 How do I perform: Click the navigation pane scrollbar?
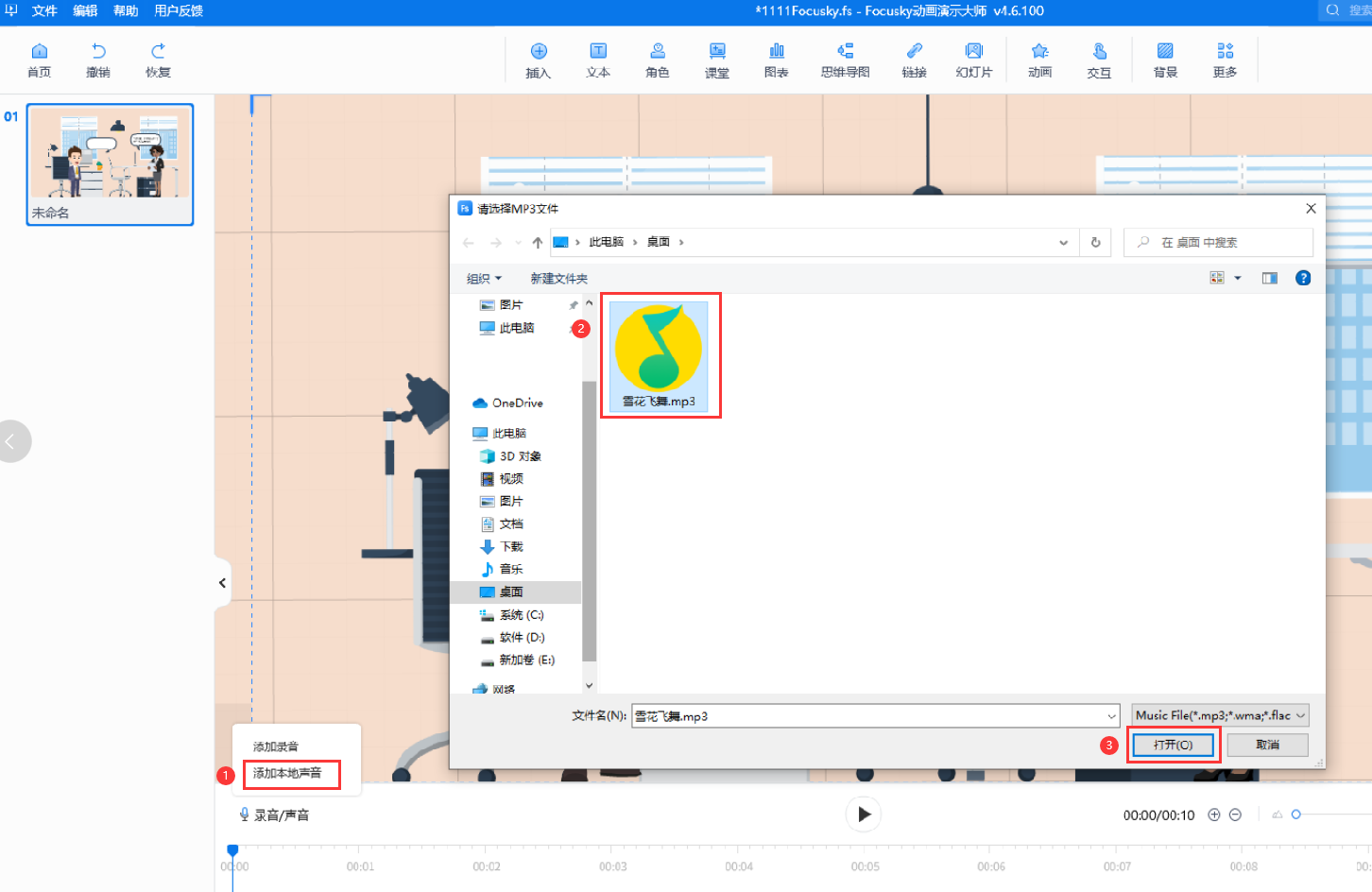click(x=590, y=520)
